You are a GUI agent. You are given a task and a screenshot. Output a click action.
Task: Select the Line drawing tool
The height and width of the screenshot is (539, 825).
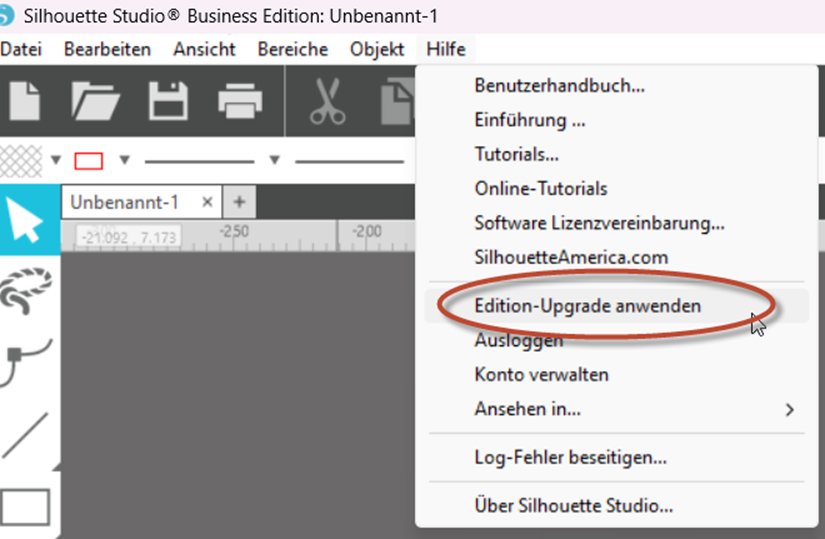coord(26,436)
